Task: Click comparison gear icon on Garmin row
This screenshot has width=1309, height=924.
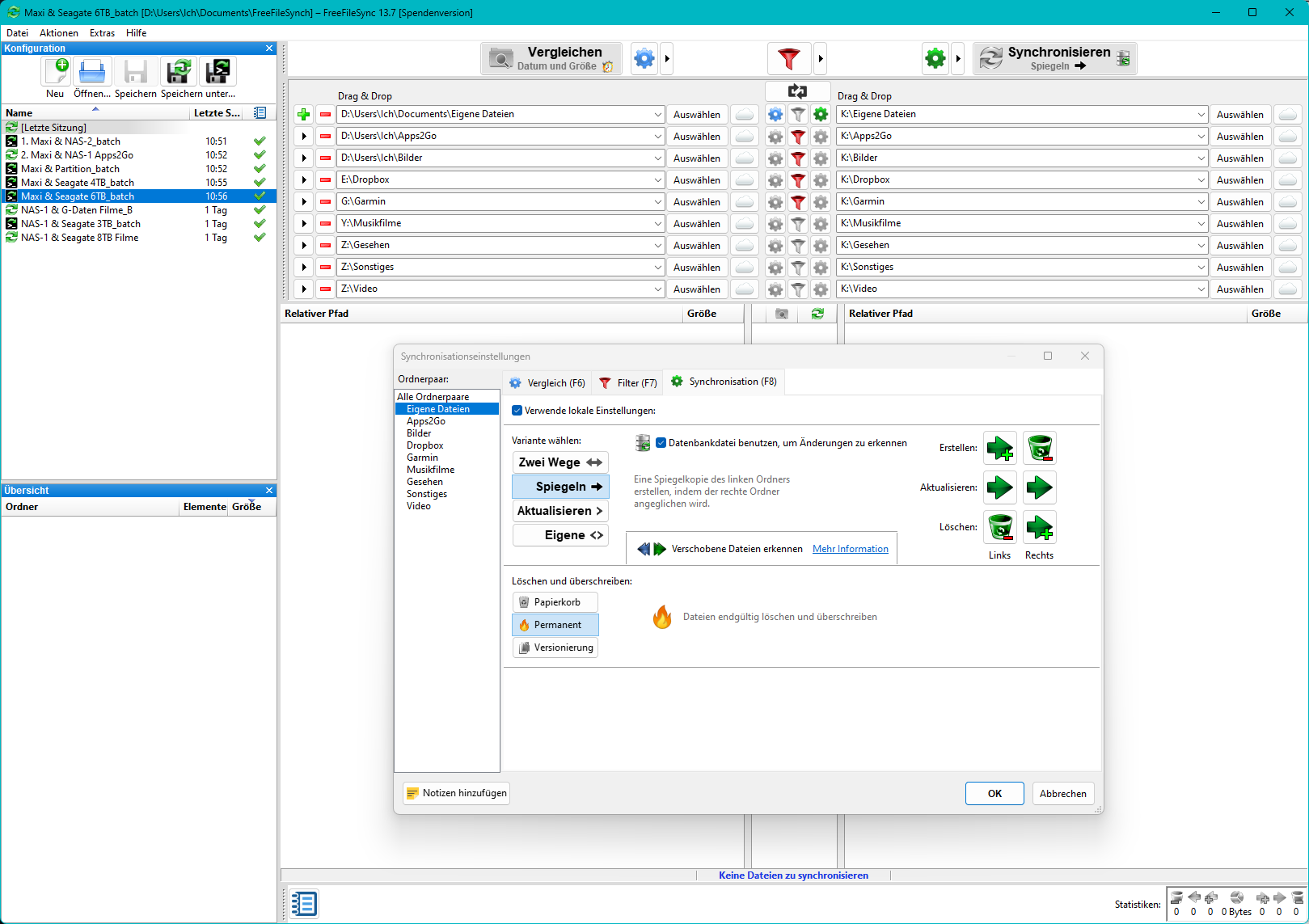Action: (x=775, y=202)
